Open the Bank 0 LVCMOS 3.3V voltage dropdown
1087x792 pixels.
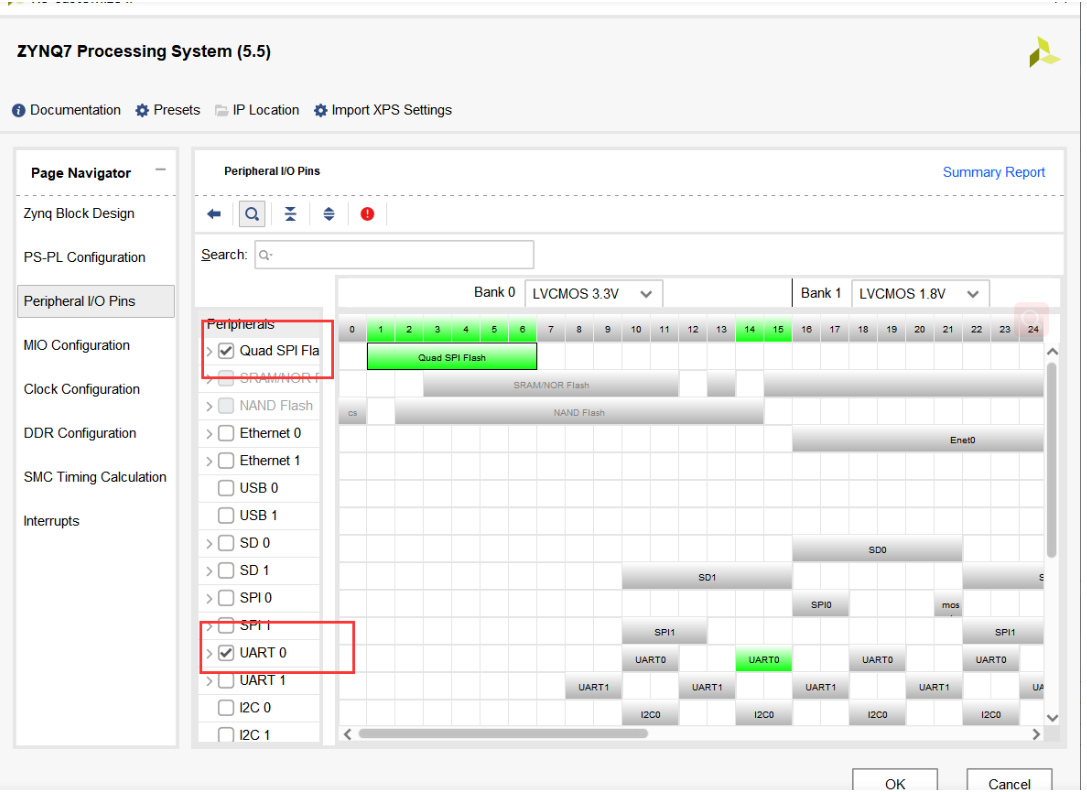646,293
